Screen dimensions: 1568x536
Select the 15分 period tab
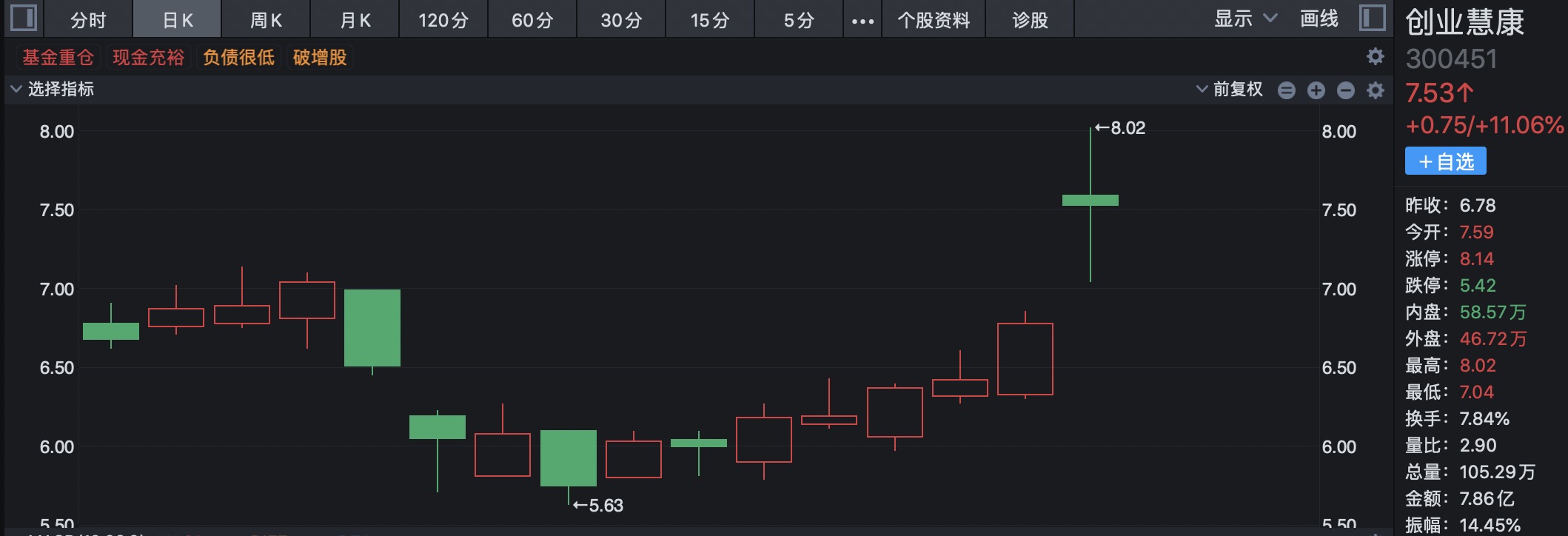710,20
